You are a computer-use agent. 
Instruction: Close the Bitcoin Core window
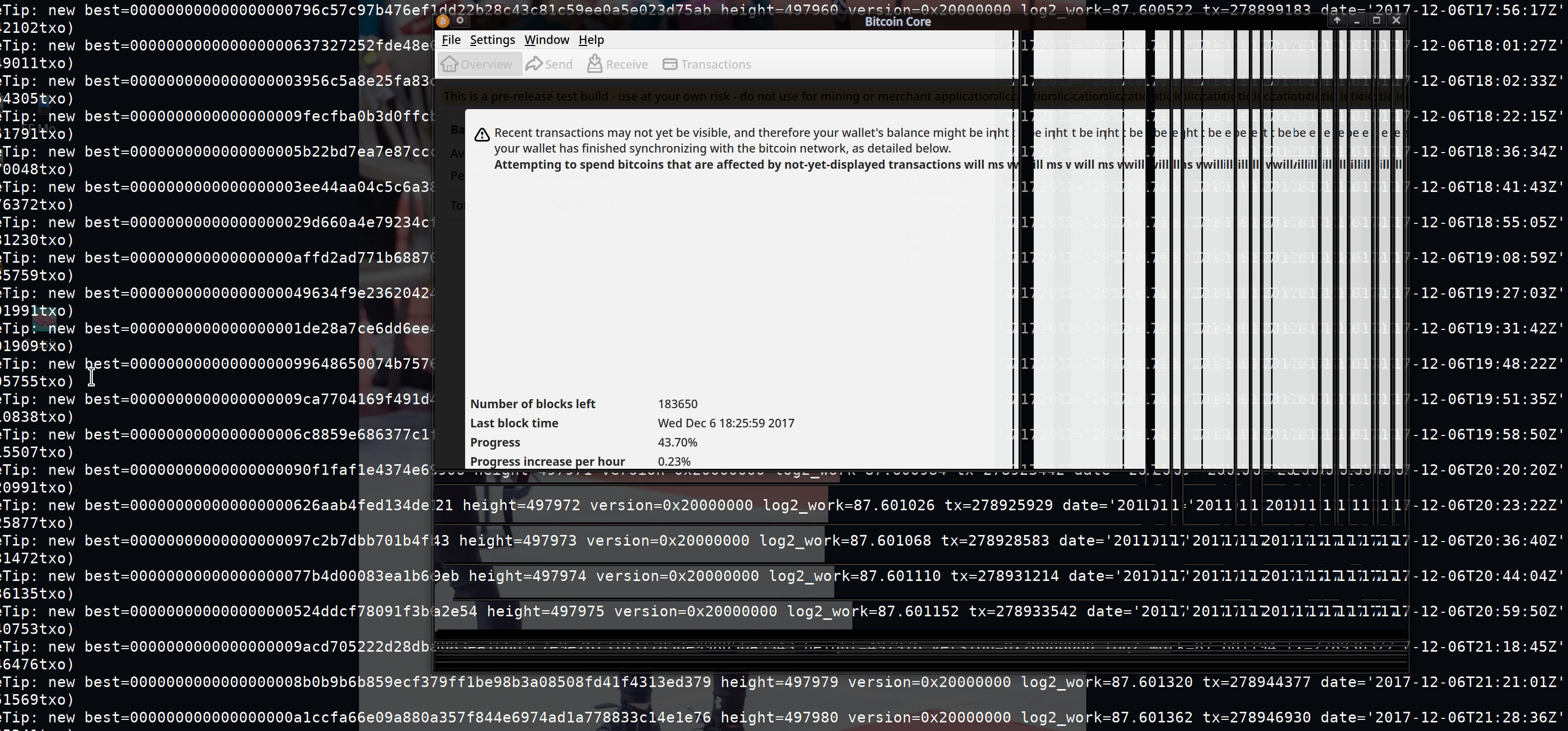pos(1396,20)
